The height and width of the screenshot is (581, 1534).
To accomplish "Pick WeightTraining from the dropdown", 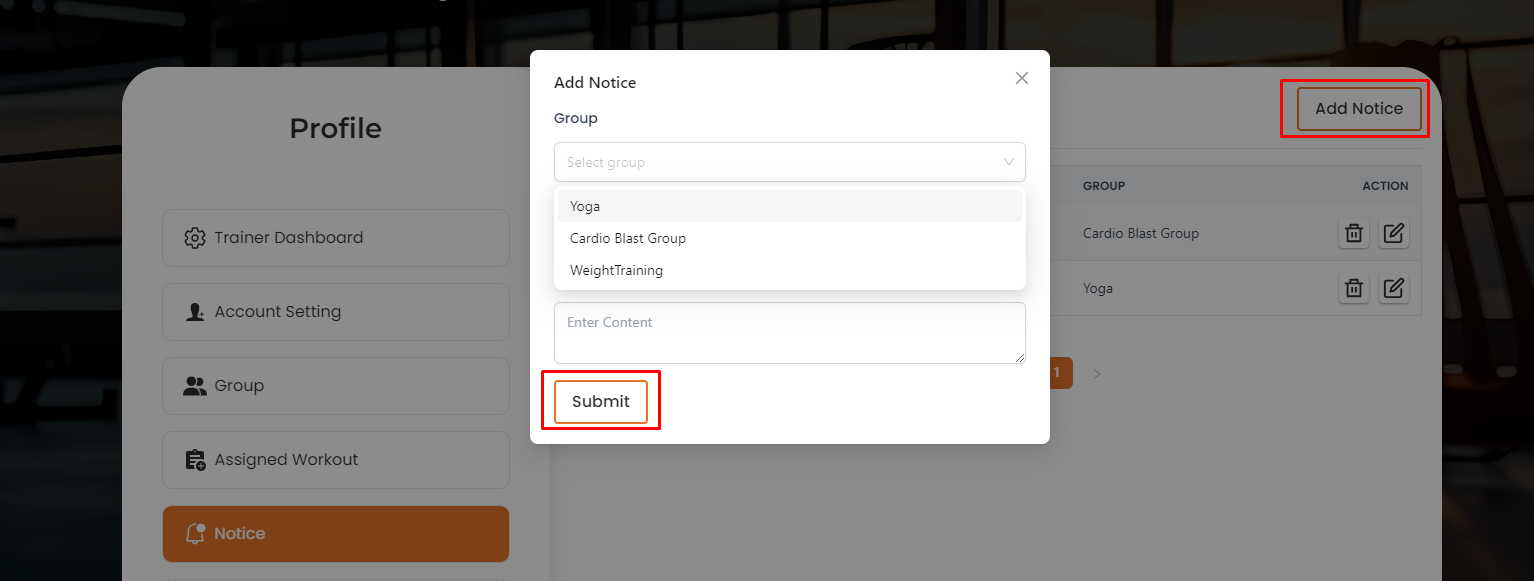I will [616, 270].
